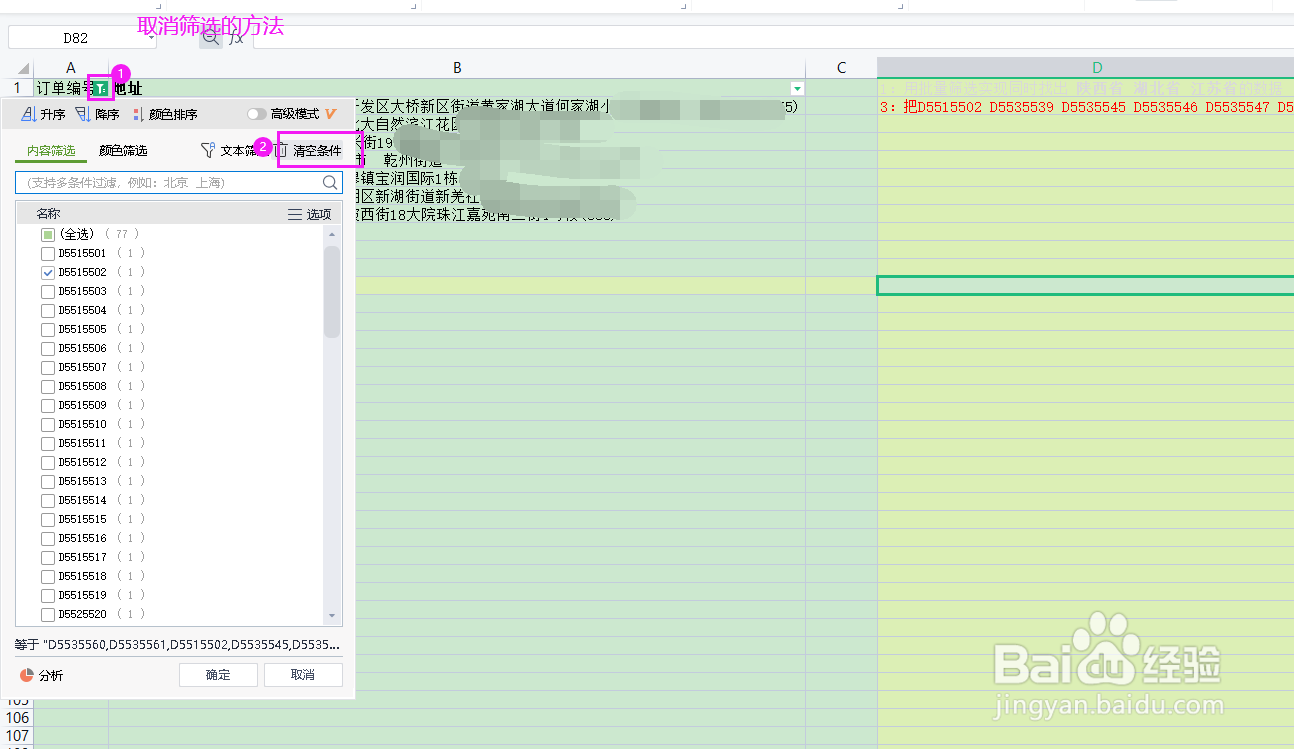
Task: Switch to the 内容筛选 tab
Action: pyautogui.click(x=51, y=151)
